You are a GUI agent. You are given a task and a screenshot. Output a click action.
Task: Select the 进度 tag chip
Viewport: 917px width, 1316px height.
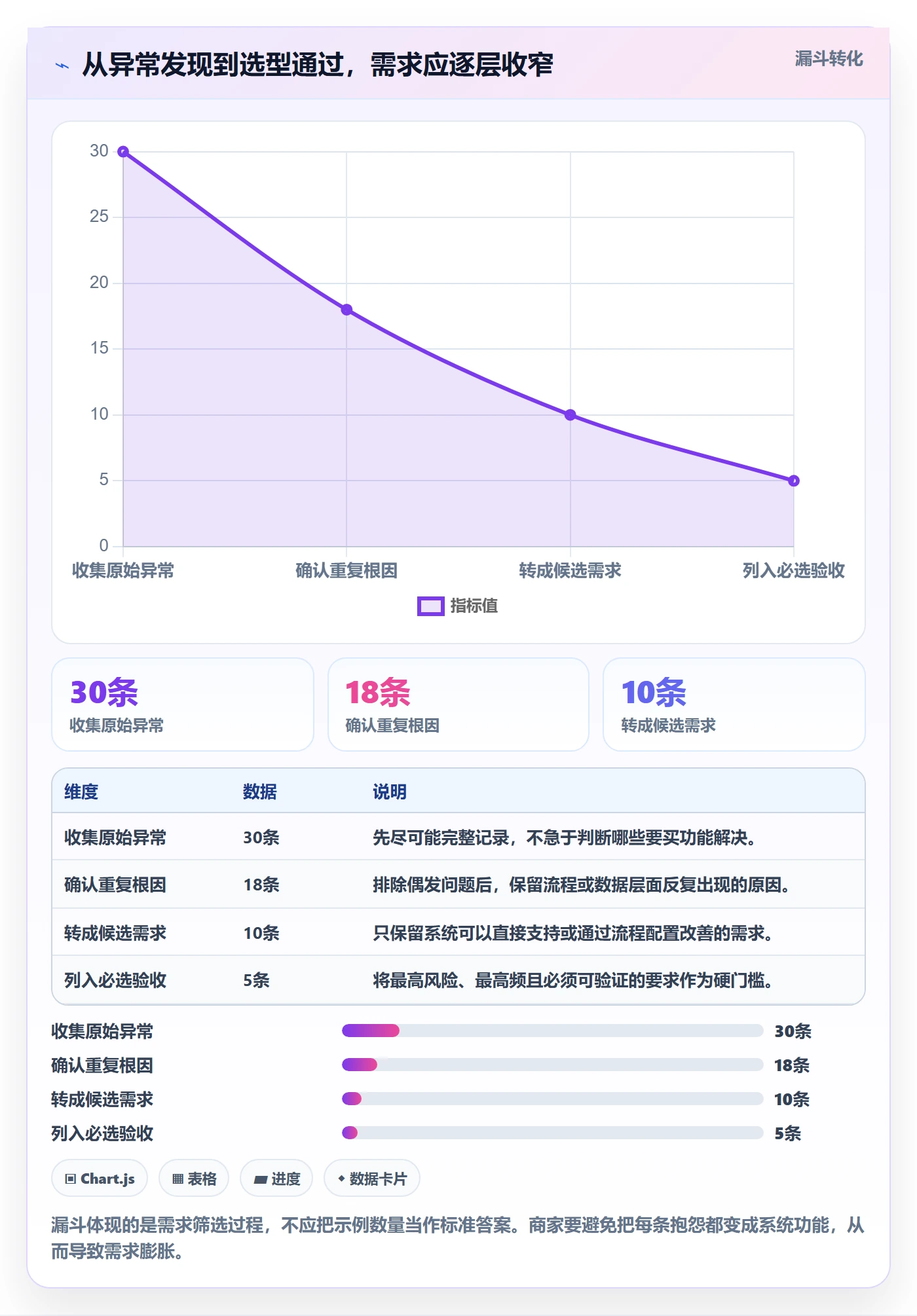(x=276, y=1179)
